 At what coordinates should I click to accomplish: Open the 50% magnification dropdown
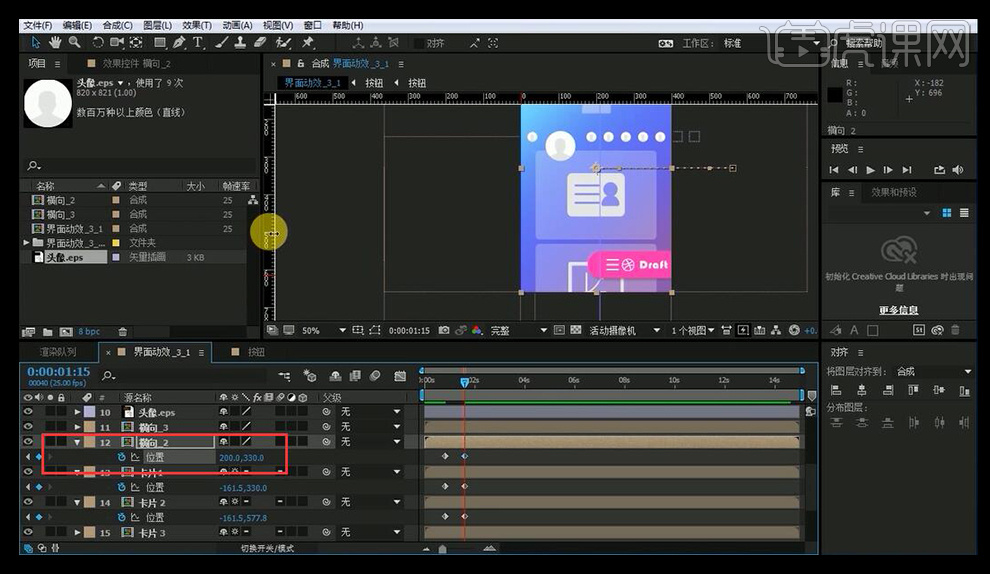tap(343, 330)
